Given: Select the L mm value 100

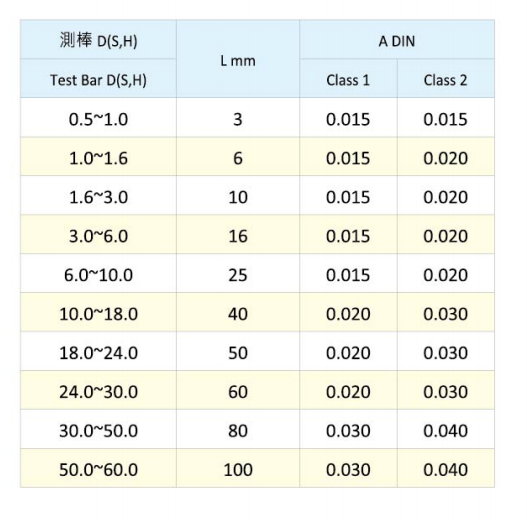Looking at the screenshot, I should click(x=238, y=469).
